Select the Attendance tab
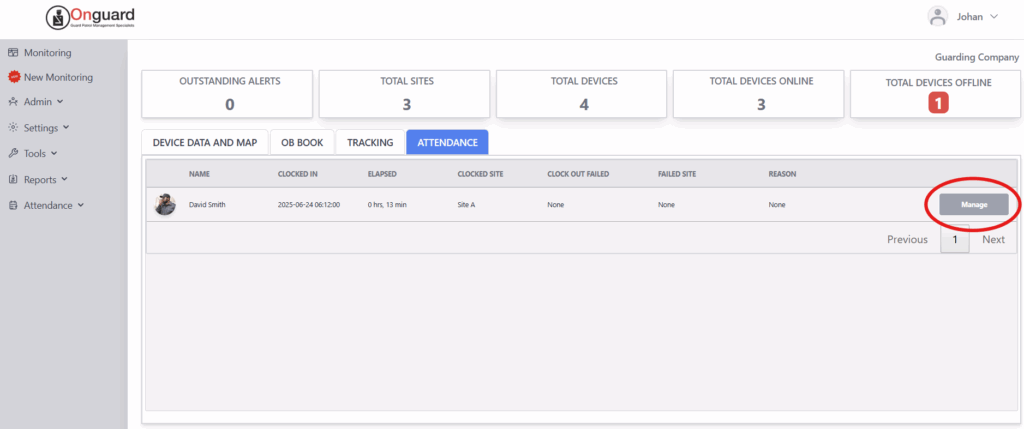 click(447, 142)
